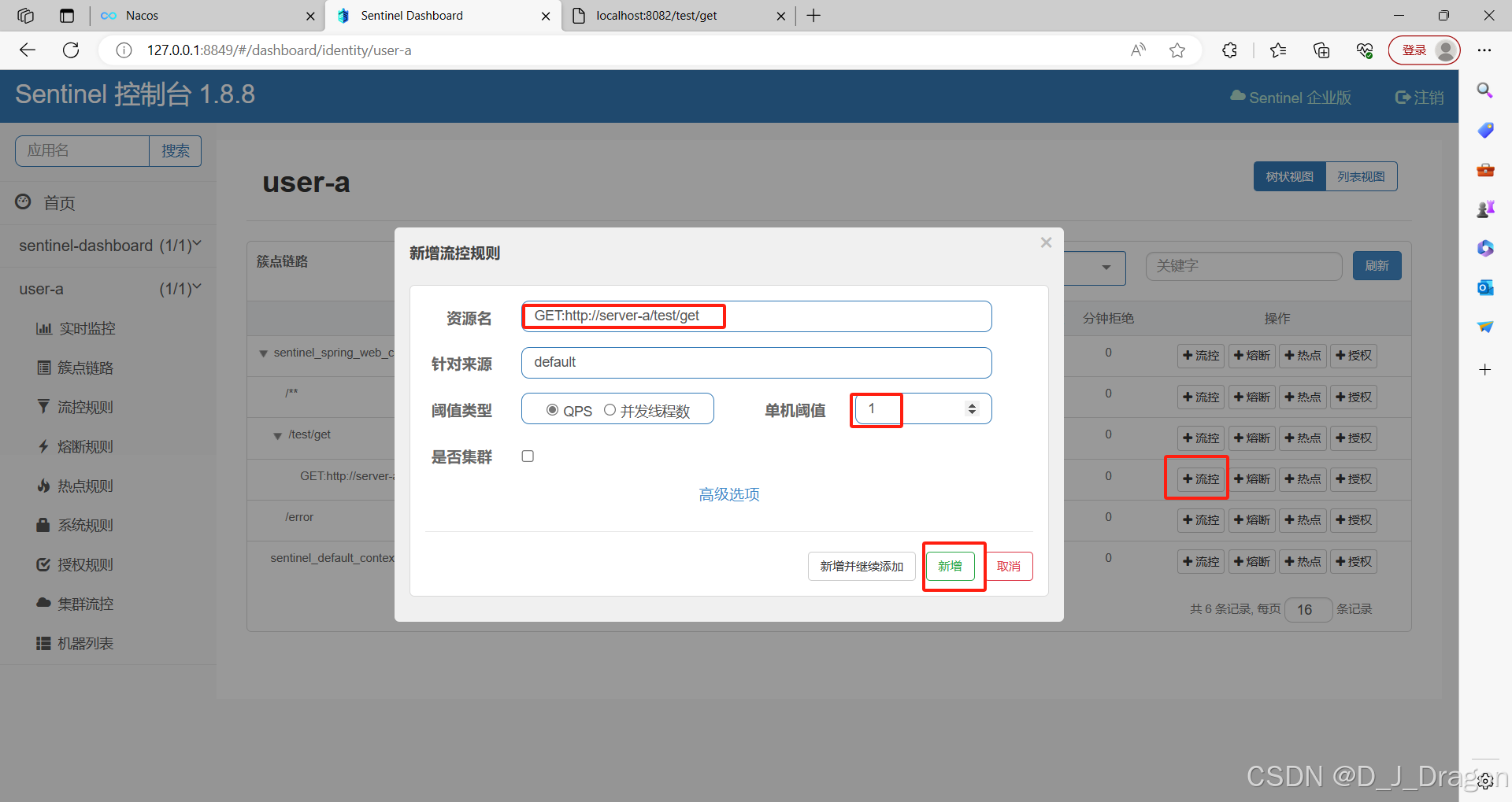Open the browser extensions puzzle icon
Viewport: 1512px width, 802px height.
(x=1229, y=50)
